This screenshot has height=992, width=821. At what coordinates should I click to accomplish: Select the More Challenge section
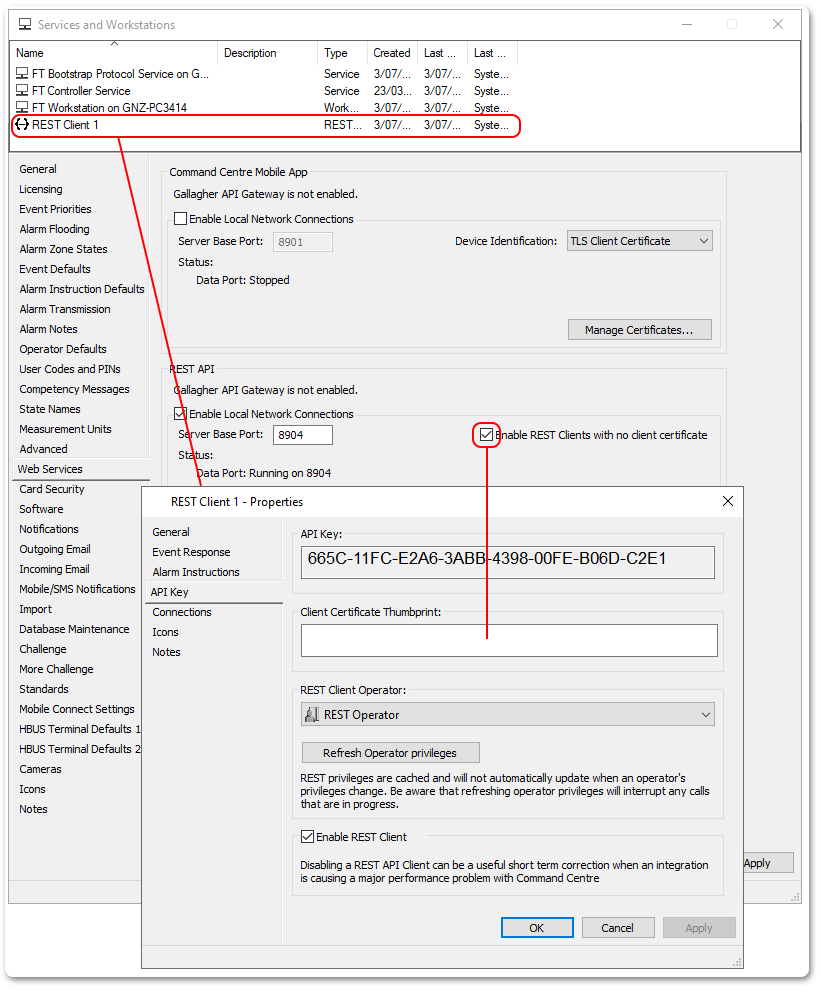click(56, 669)
